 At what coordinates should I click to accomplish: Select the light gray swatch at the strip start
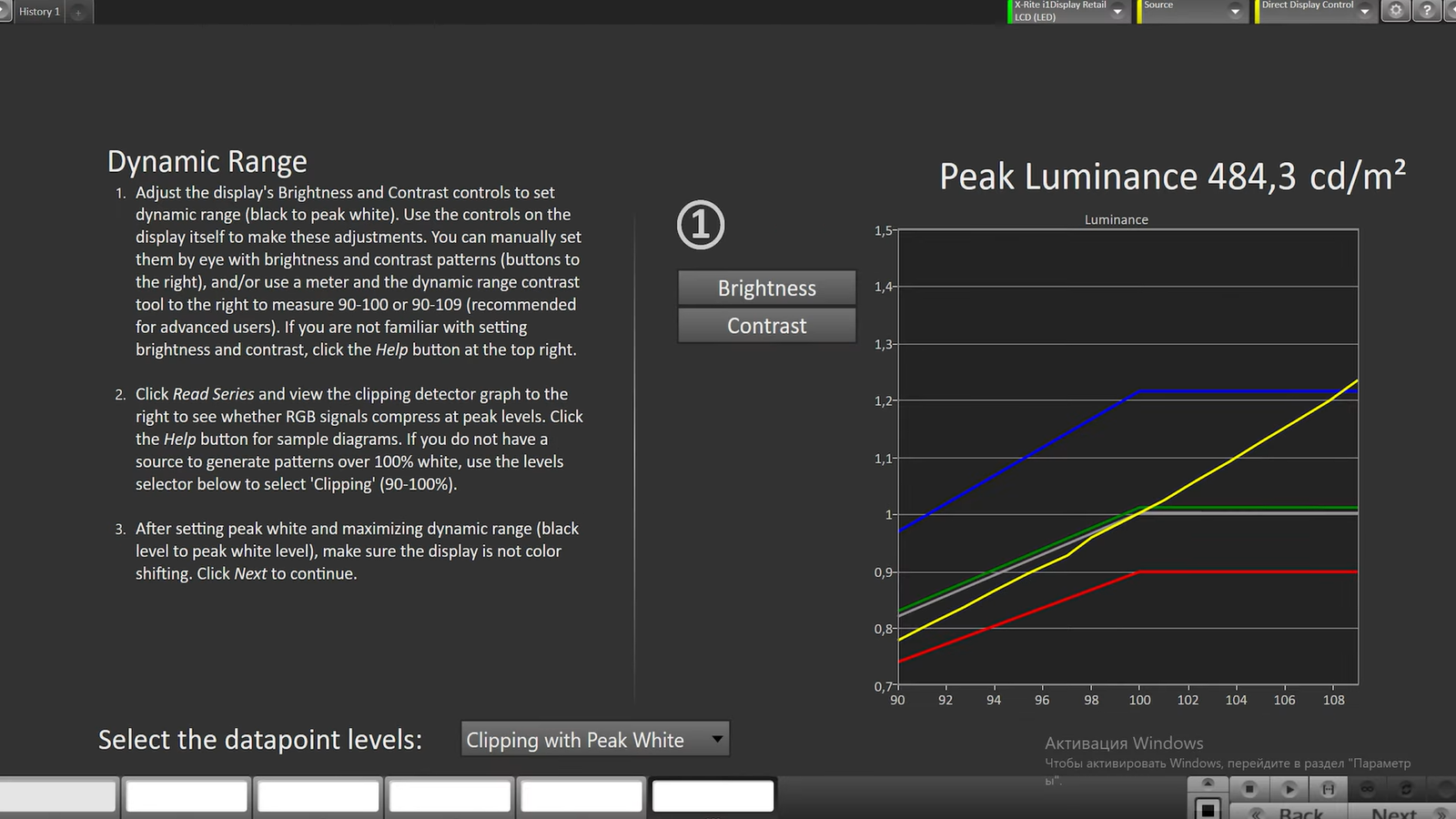tap(58, 795)
